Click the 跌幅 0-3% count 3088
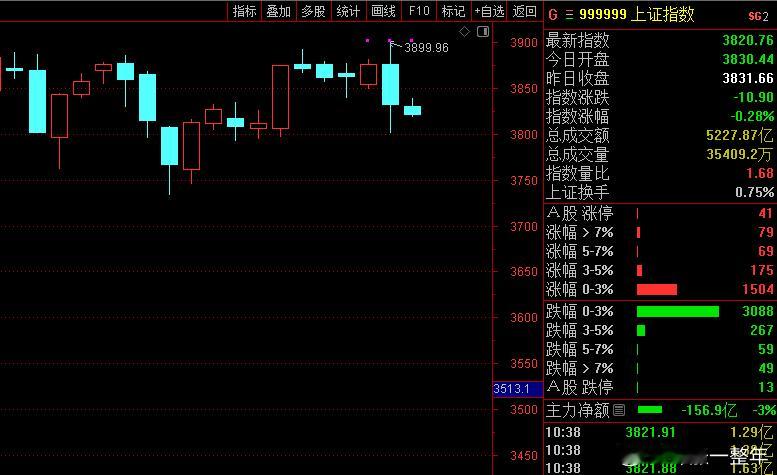This screenshot has width=777, height=475. (758, 311)
